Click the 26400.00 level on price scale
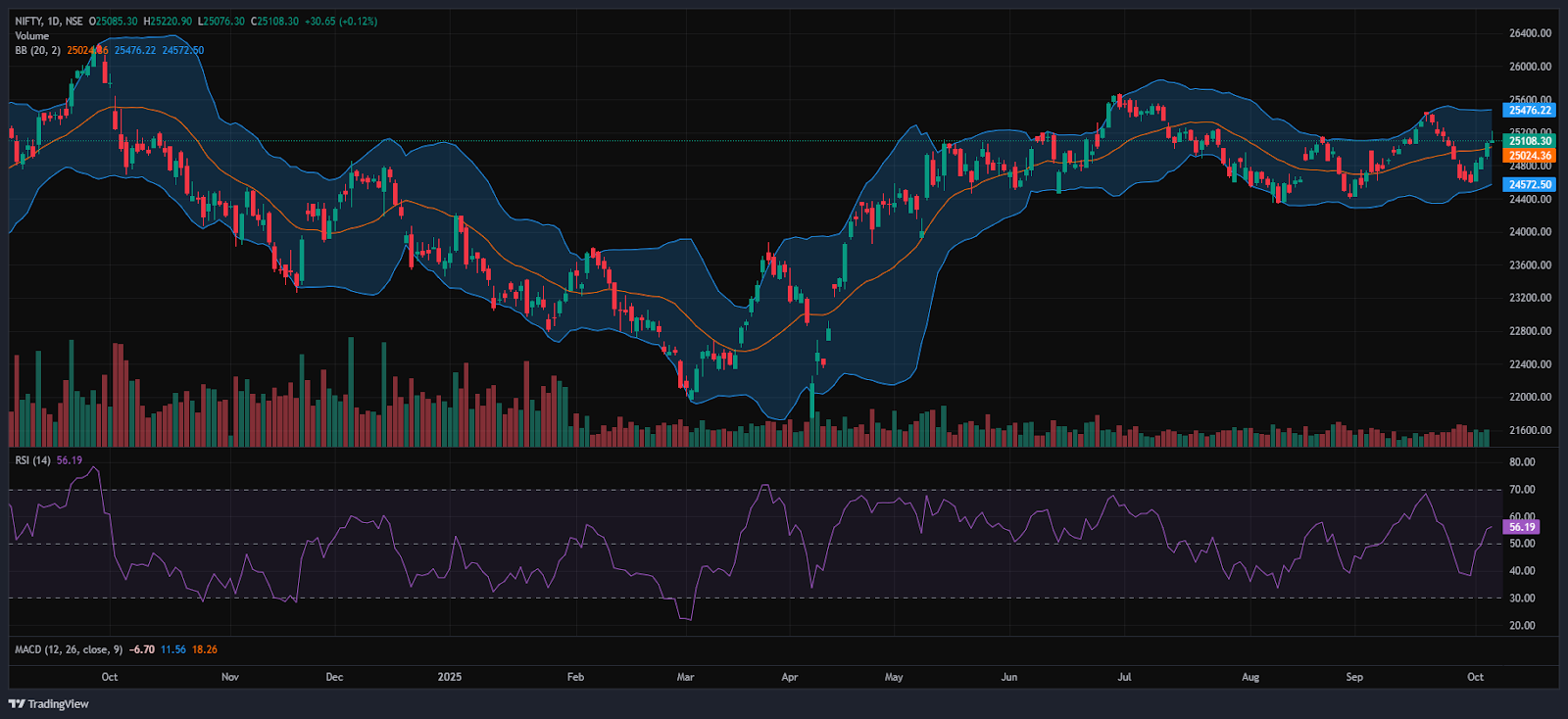Image resolution: width=1568 pixels, height=719 pixels. coord(1530,33)
